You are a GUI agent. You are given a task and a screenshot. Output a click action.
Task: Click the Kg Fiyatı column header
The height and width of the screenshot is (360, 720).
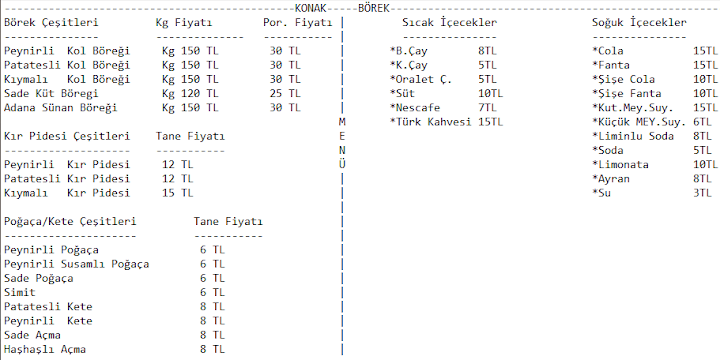point(184,22)
